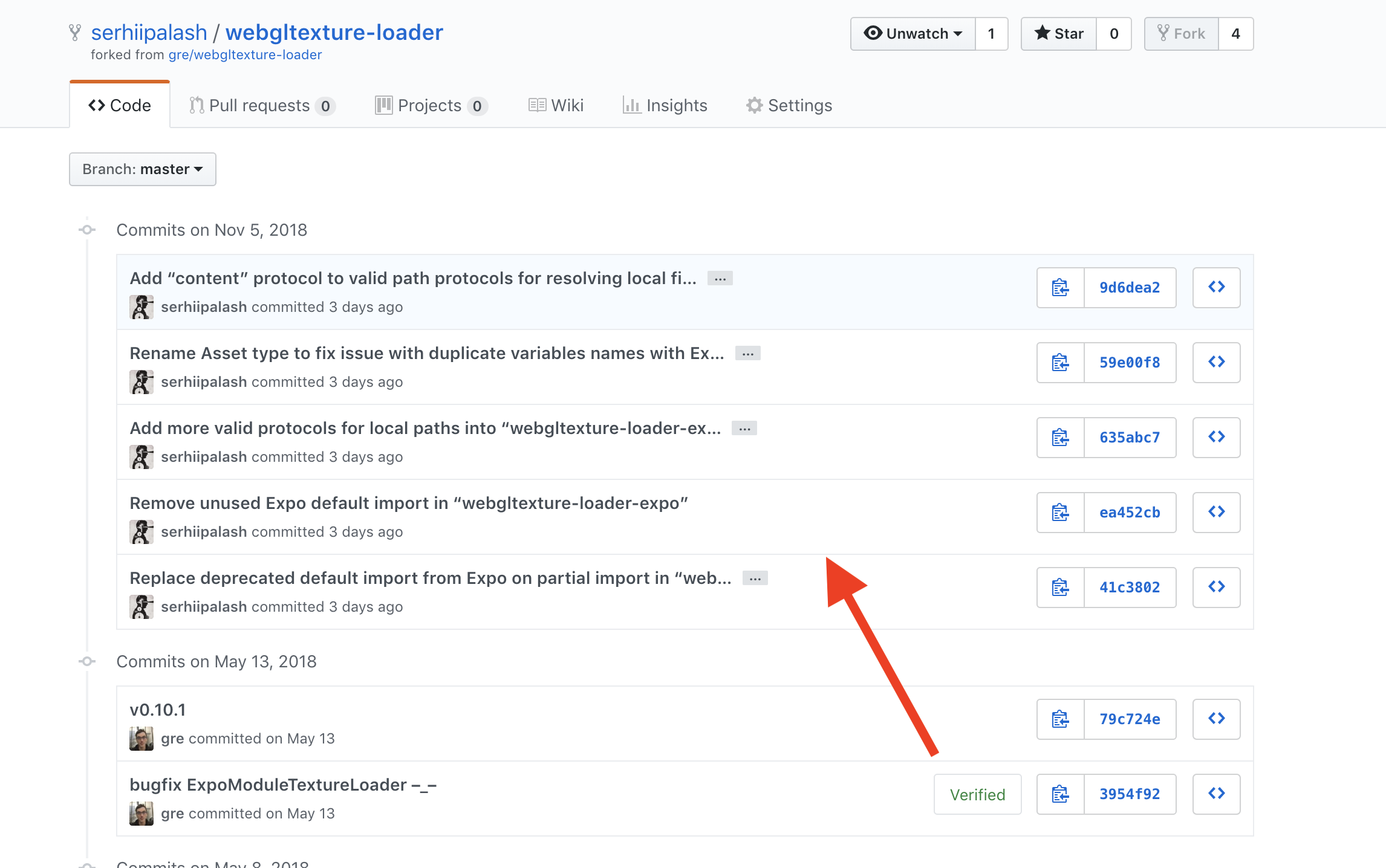Open commit hash 9d6dea2

pos(1130,288)
